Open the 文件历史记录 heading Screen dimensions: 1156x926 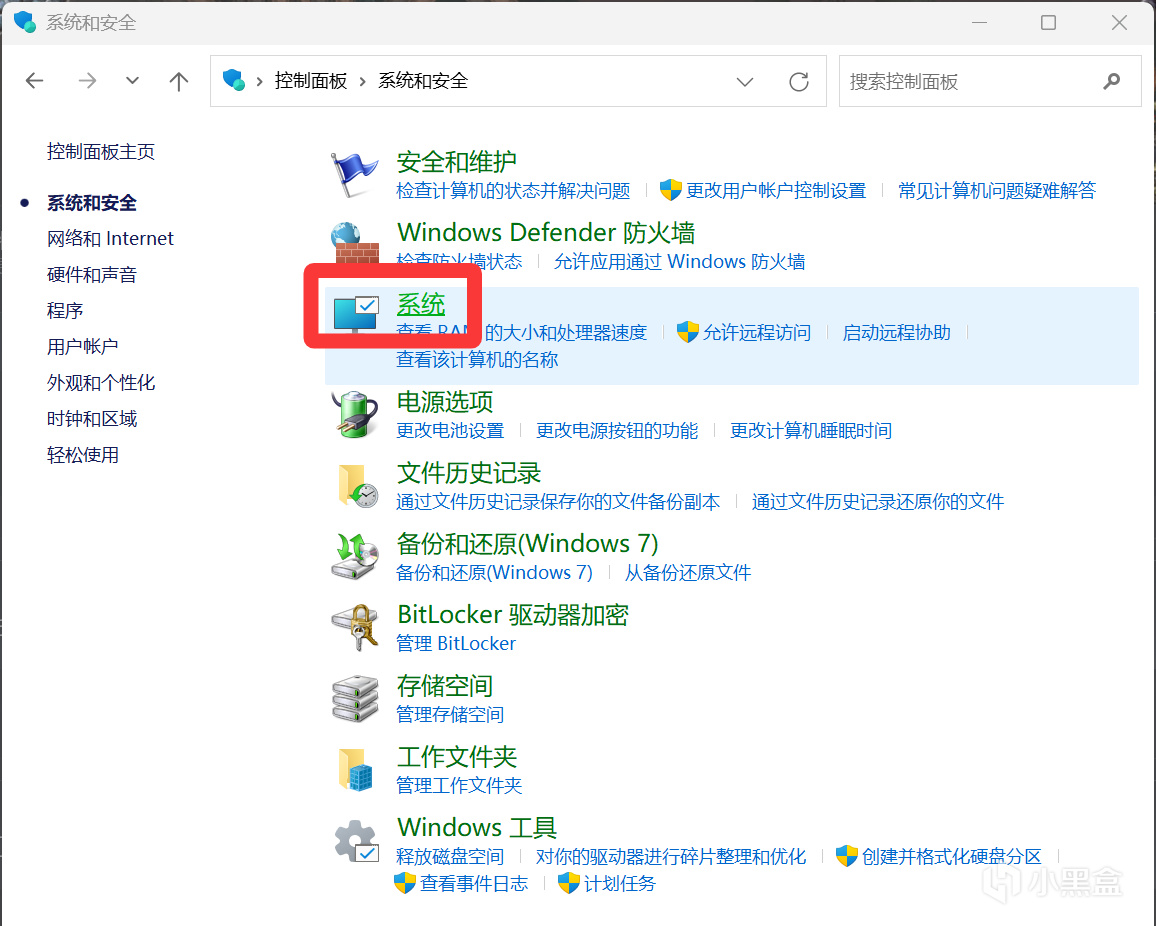click(469, 473)
